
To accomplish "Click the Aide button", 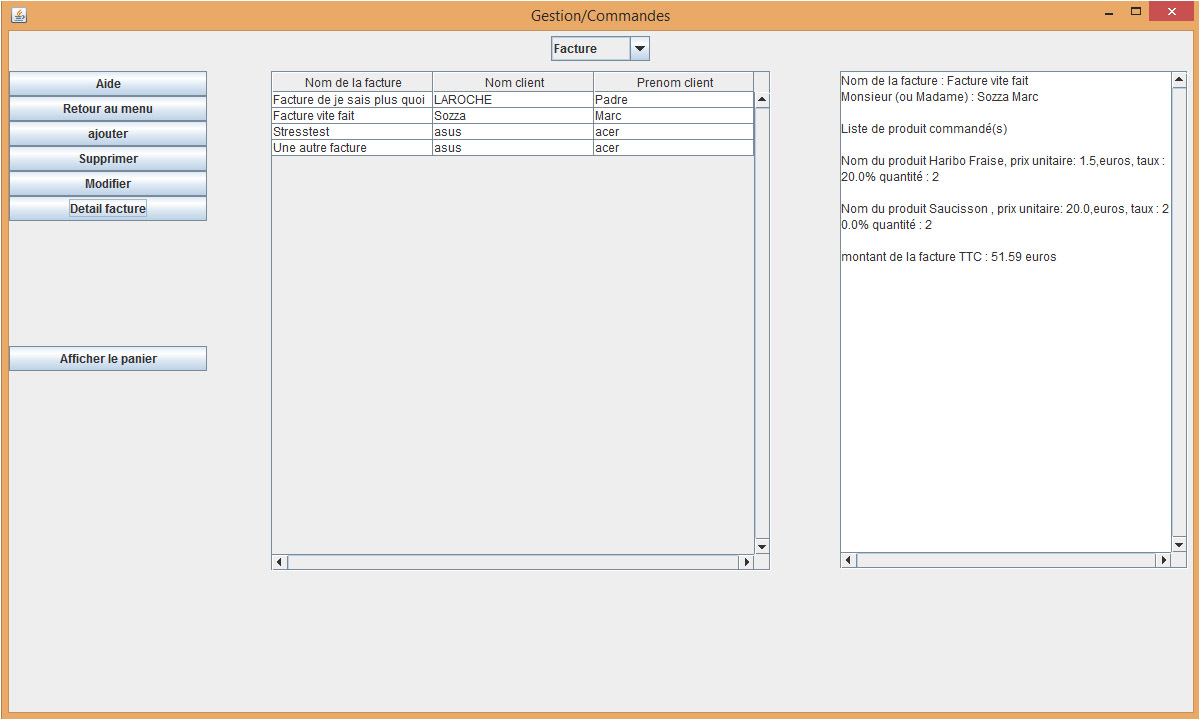I will point(108,84).
